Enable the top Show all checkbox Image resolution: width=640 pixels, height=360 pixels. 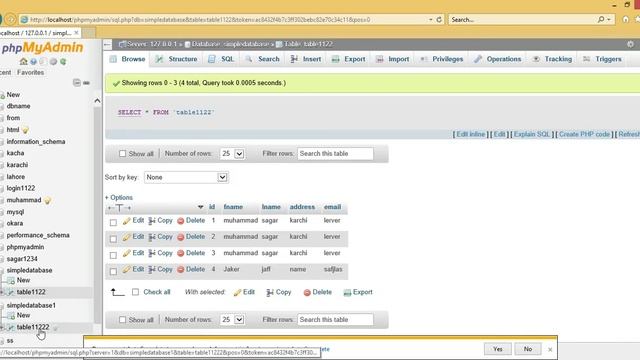[x=122, y=154]
